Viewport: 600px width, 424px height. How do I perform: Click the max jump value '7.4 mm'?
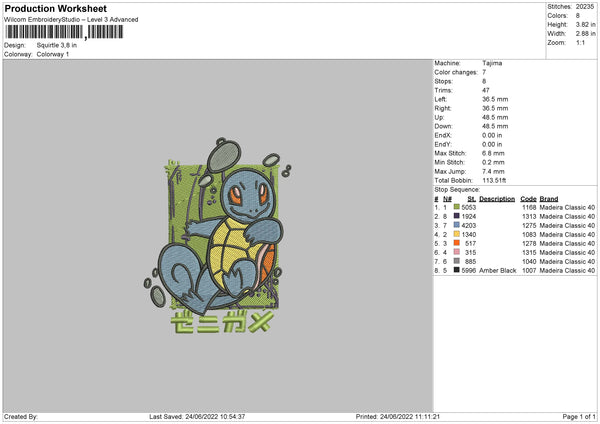493,171
